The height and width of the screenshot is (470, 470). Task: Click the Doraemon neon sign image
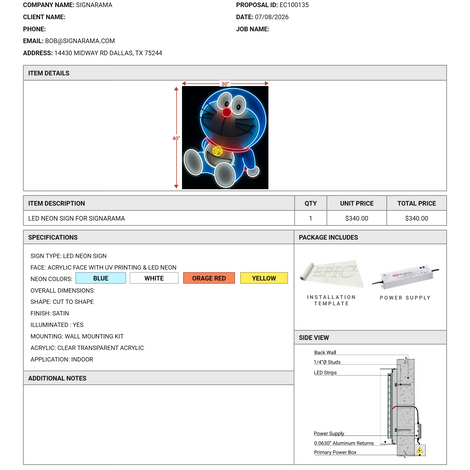coord(225,137)
